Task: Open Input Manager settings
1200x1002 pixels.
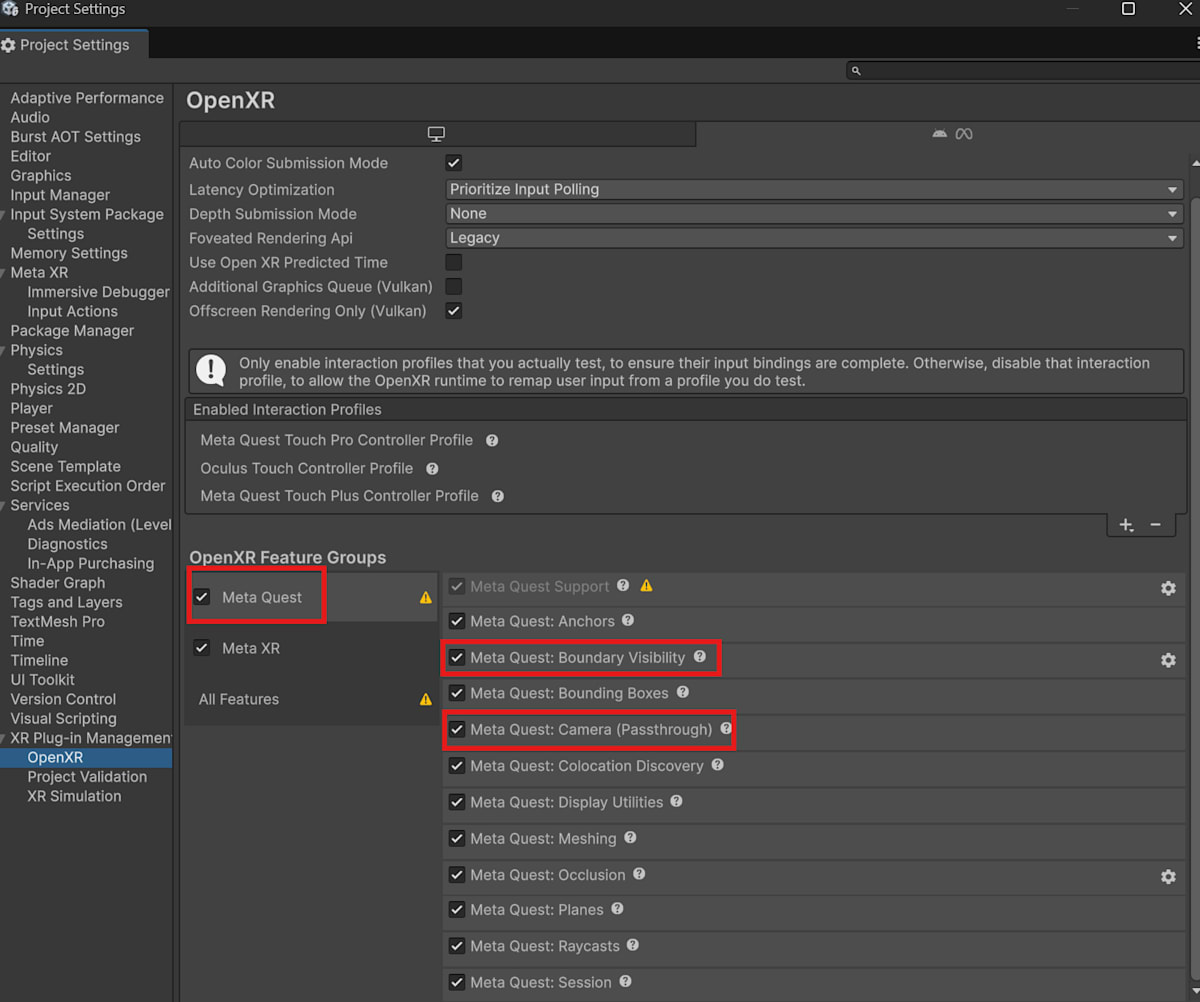Action: (60, 195)
